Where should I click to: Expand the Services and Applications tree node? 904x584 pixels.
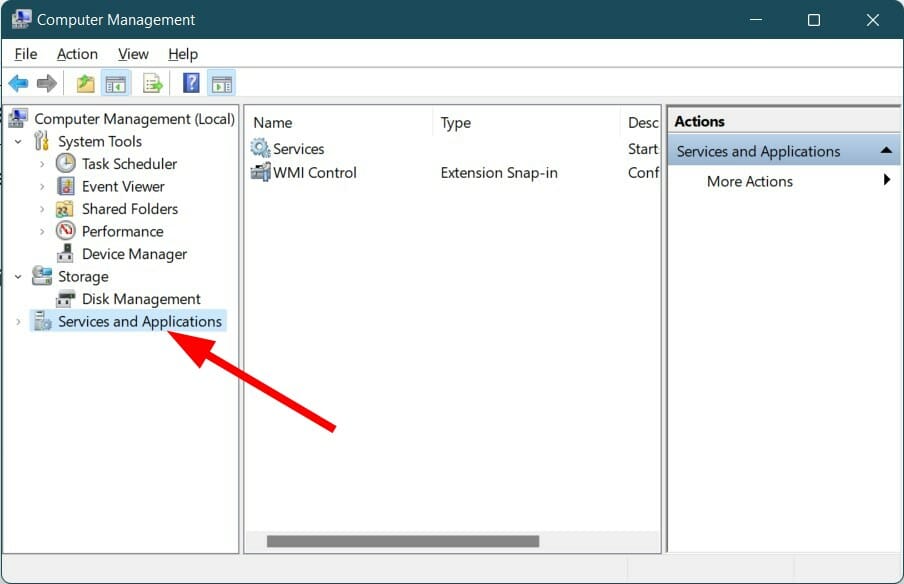point(17,321)
